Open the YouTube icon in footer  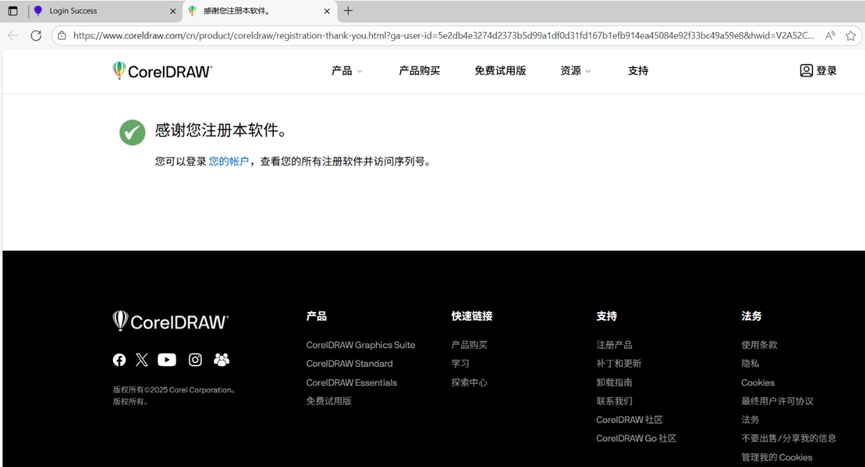click(167, 360)
